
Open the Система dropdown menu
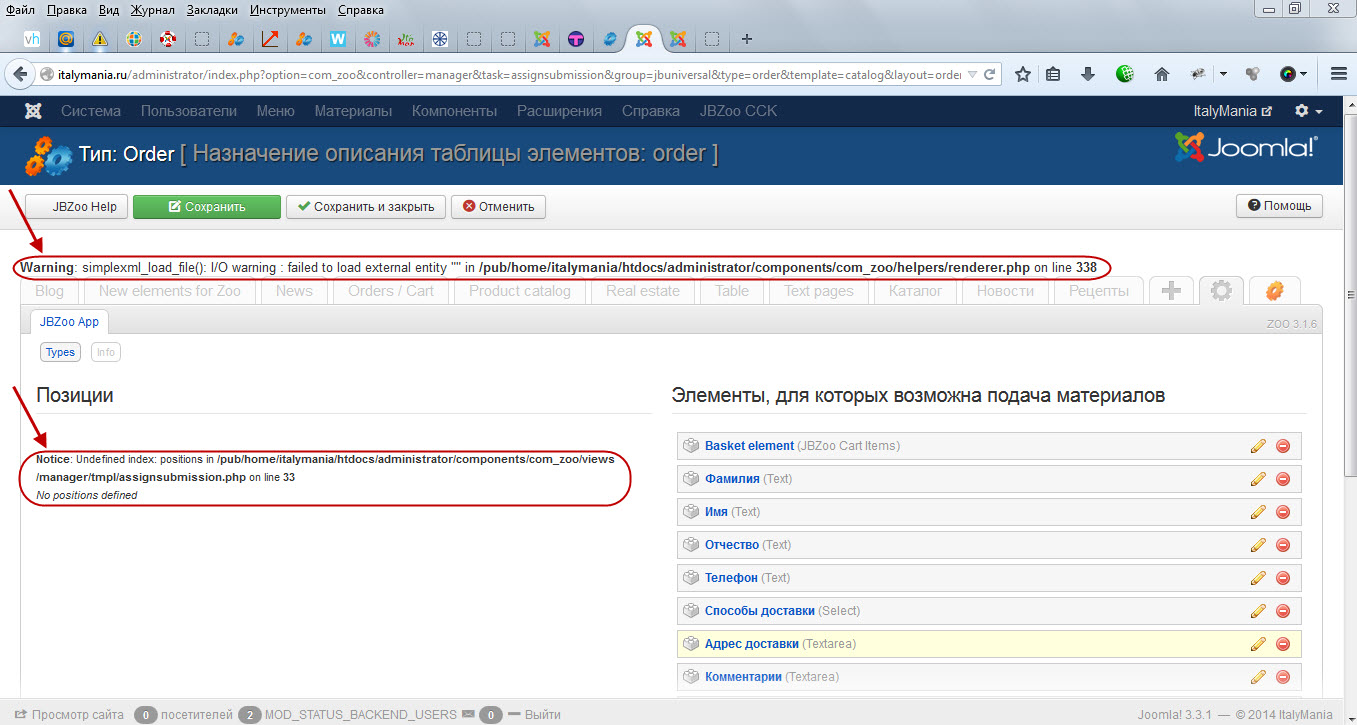click(x=90, y=111)
